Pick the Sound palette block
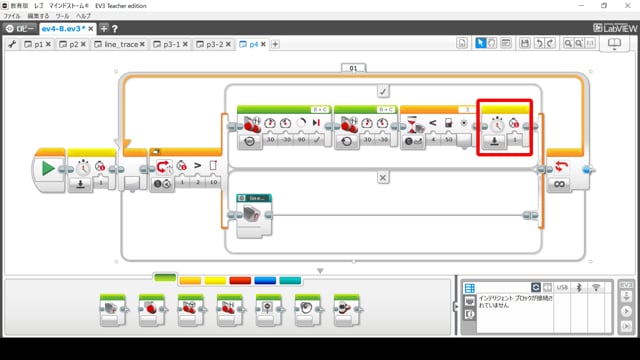The width and height of the screenshot is (640, 360). click(x=308, y=310)
